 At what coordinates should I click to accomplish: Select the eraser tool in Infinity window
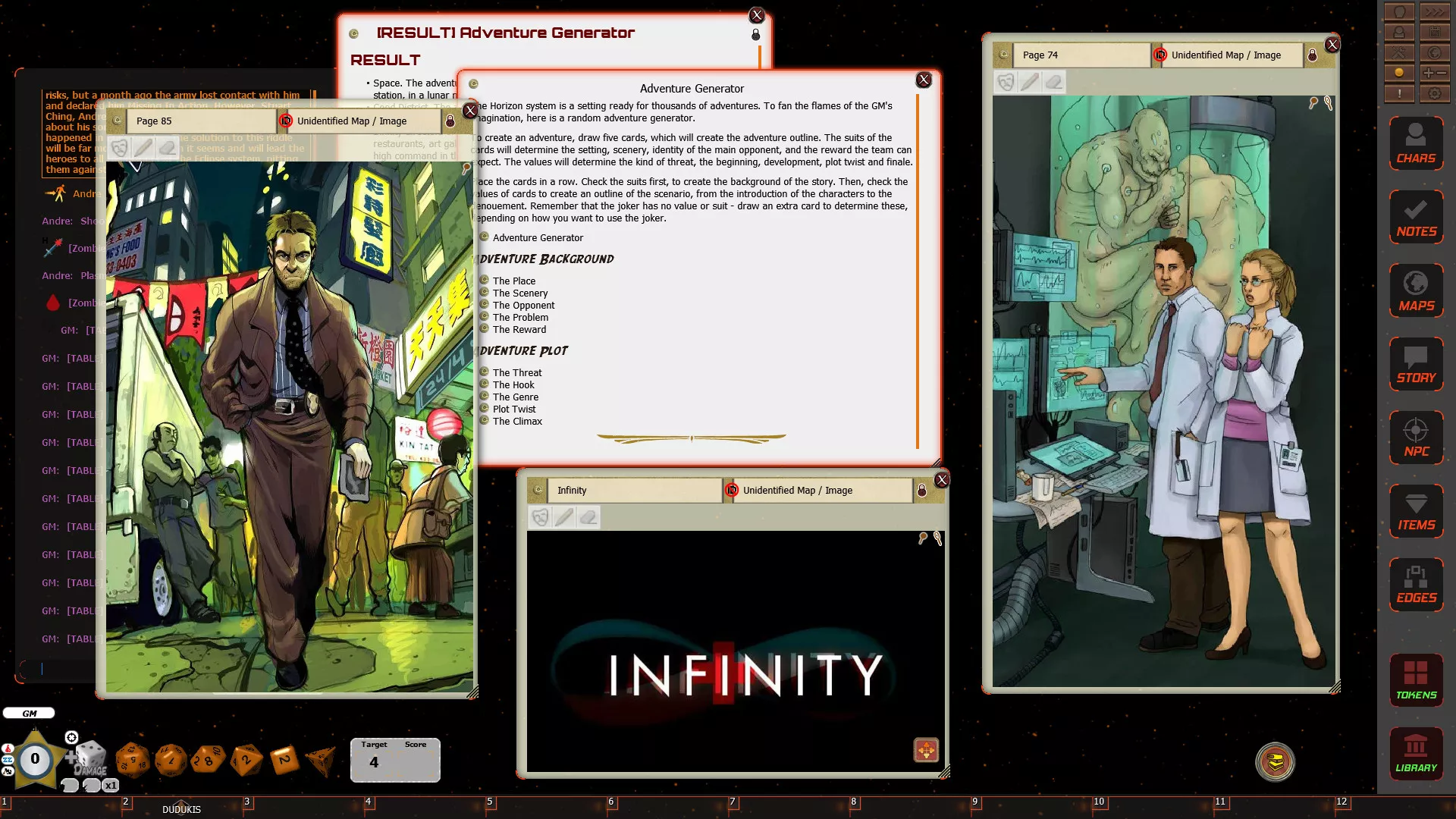tap(588, 517)
